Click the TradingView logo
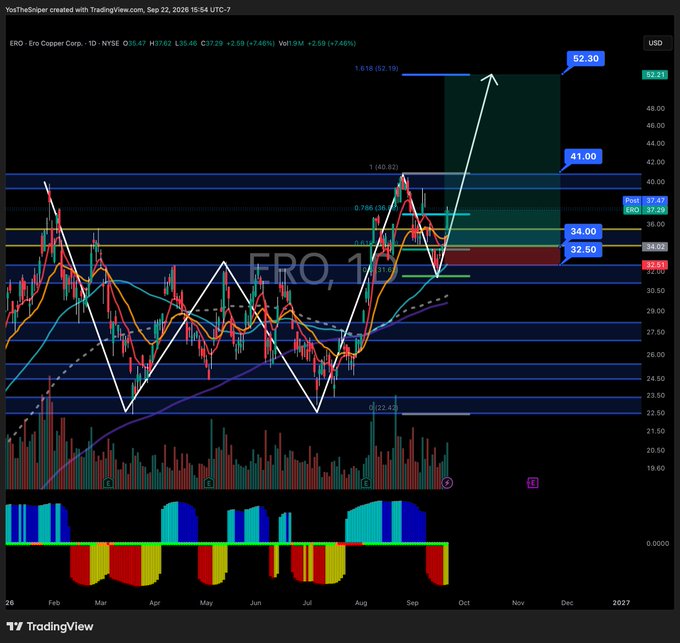680x643 pixels. (x=50, y=627)
